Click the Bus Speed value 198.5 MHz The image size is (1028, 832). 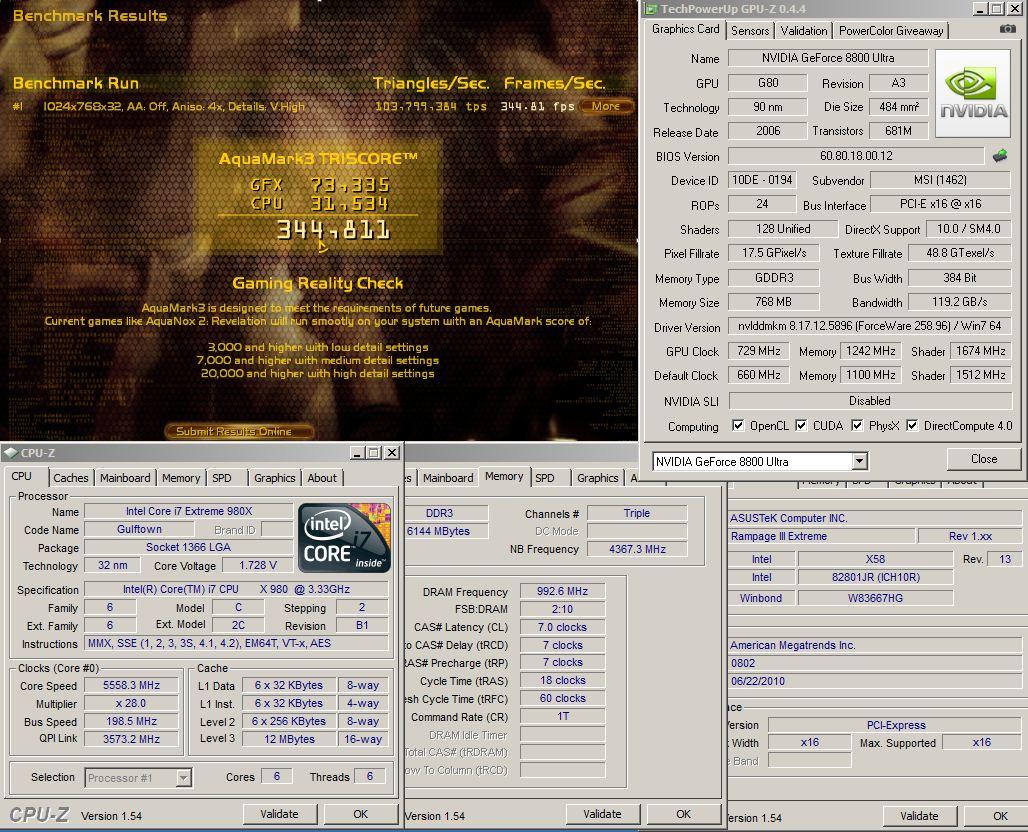[132, 721]
